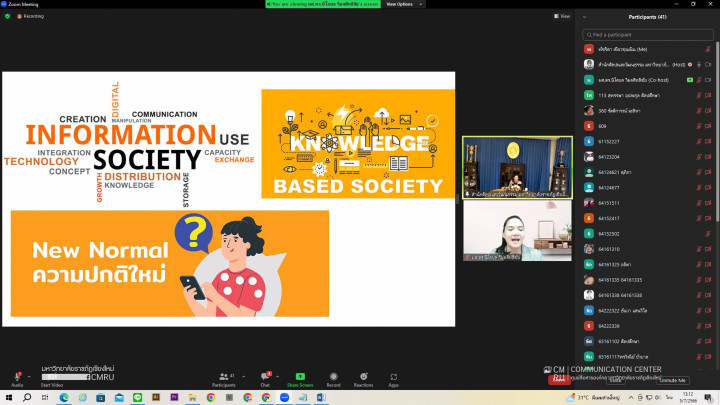Click the red Recording indicator
Viewport: 720px width, 405px height.
pos(30,16)
